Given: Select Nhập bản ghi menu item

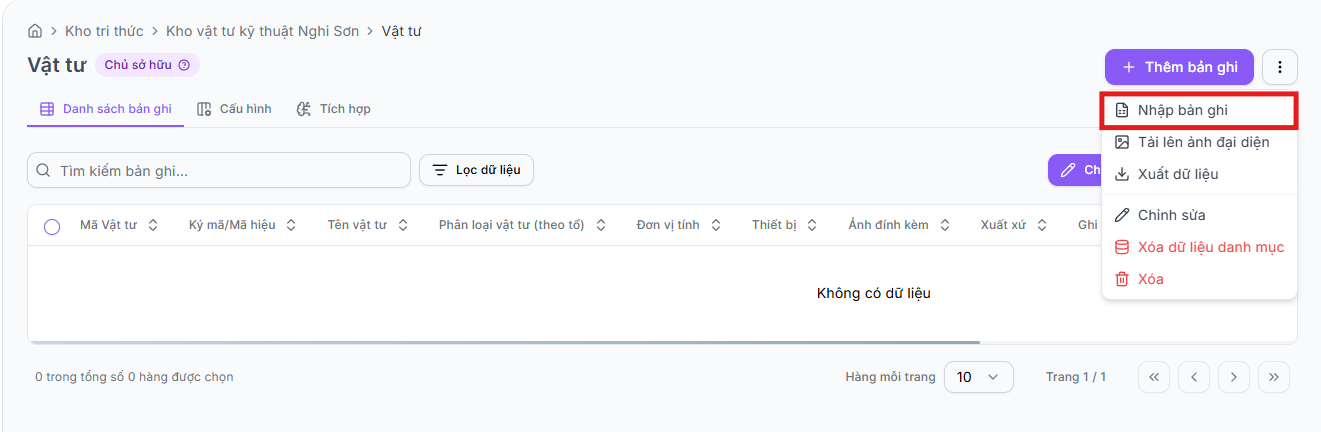Looking at the screenshot, I should pyautogui.click(x=1199, y=110).
